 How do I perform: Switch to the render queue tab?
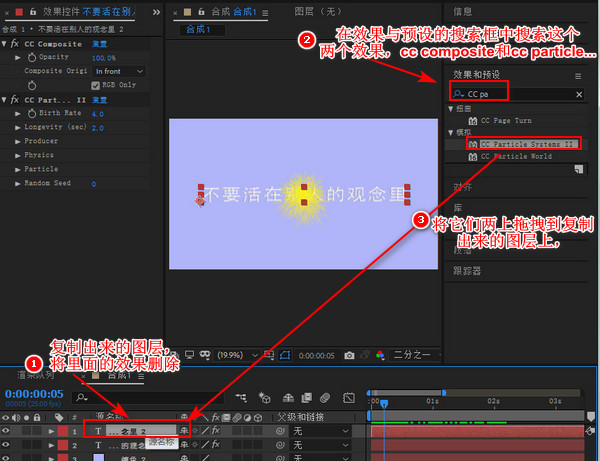point(36,375)
